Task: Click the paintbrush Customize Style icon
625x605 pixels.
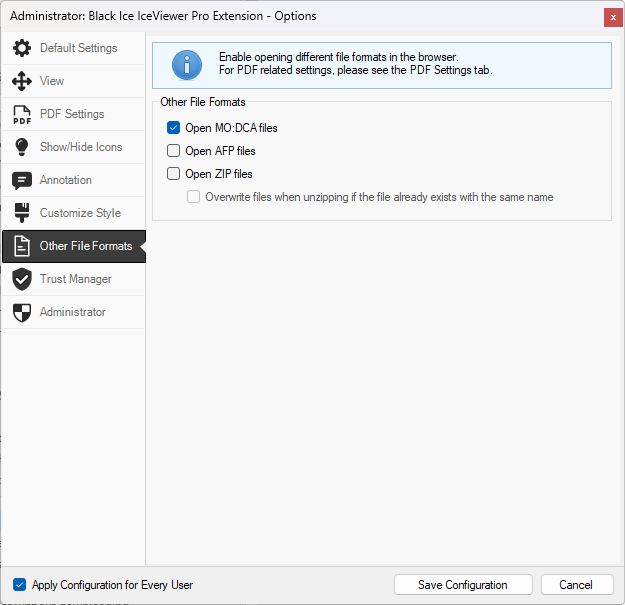Action: [22, 213]
